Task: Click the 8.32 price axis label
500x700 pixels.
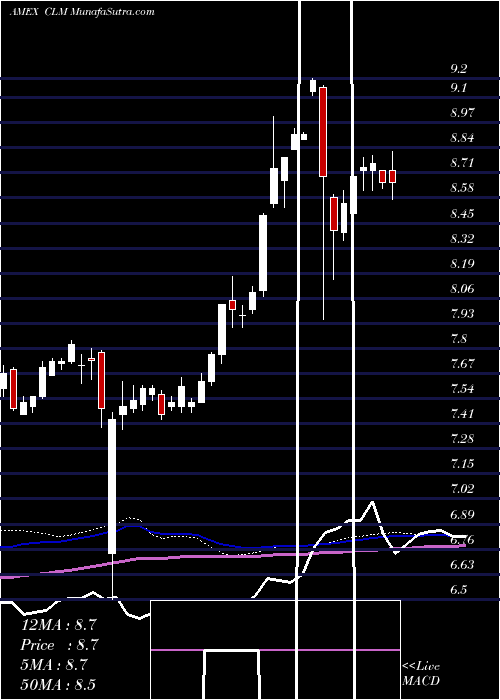Action: (x=462, y=239)
